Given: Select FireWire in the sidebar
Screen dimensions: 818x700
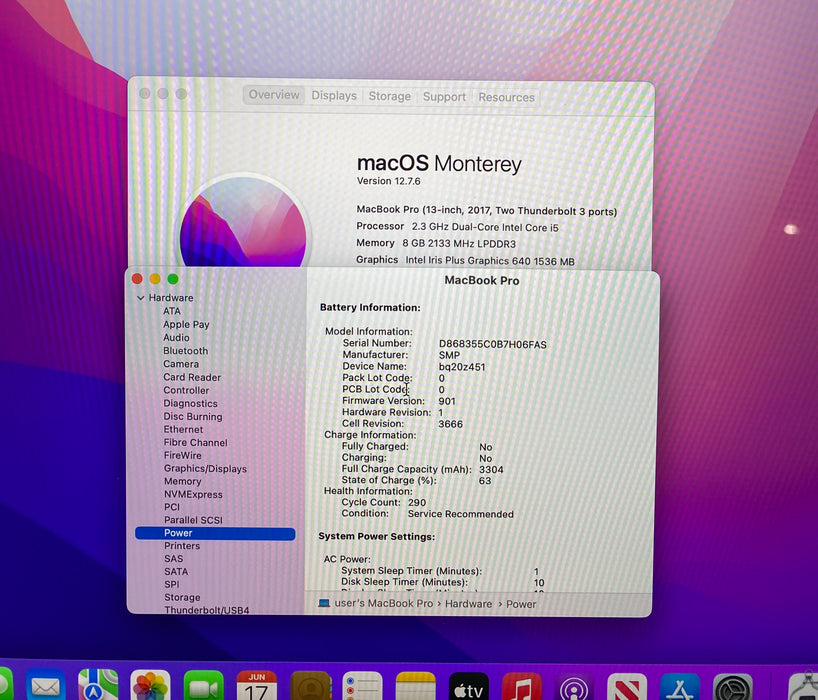Looking at the screenshot, I should click(x=183, y=455).
